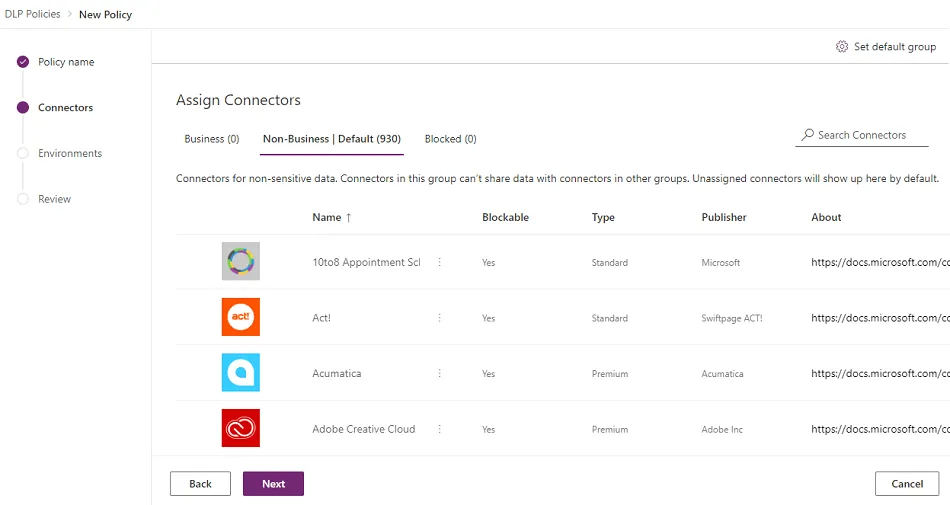Click the search magnifier icon
950x505 pixels.
807,135
